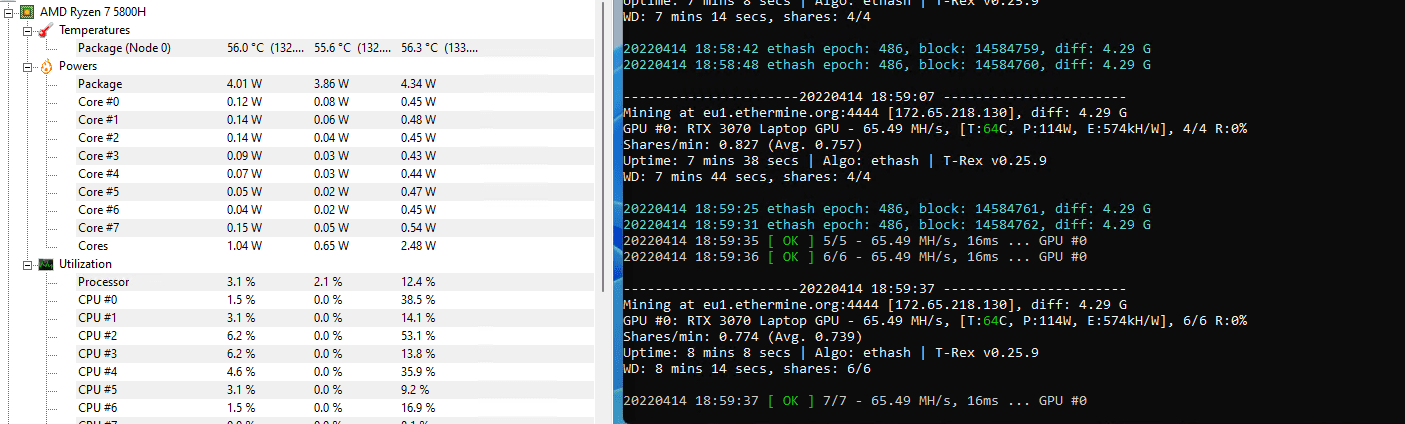
Task: Select the Utilization category label
Action: pos(85,264)
